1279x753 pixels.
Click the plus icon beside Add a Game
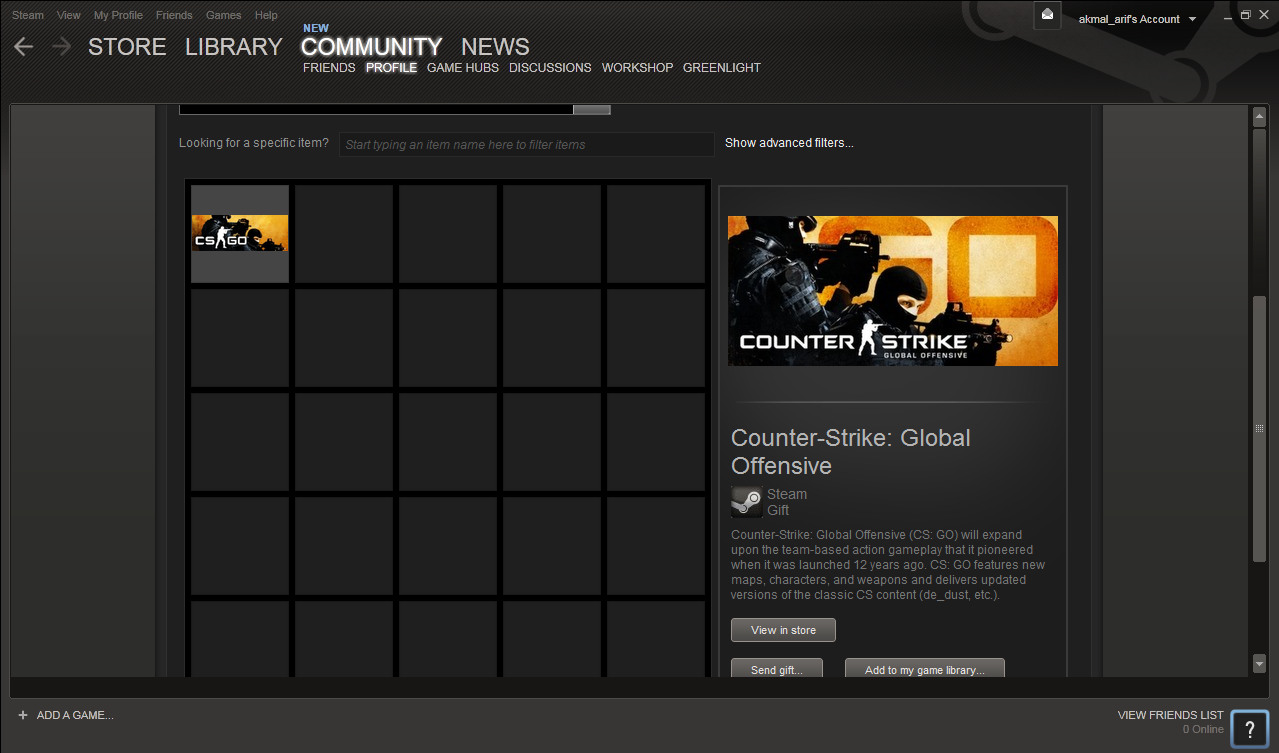coord(23,715)
